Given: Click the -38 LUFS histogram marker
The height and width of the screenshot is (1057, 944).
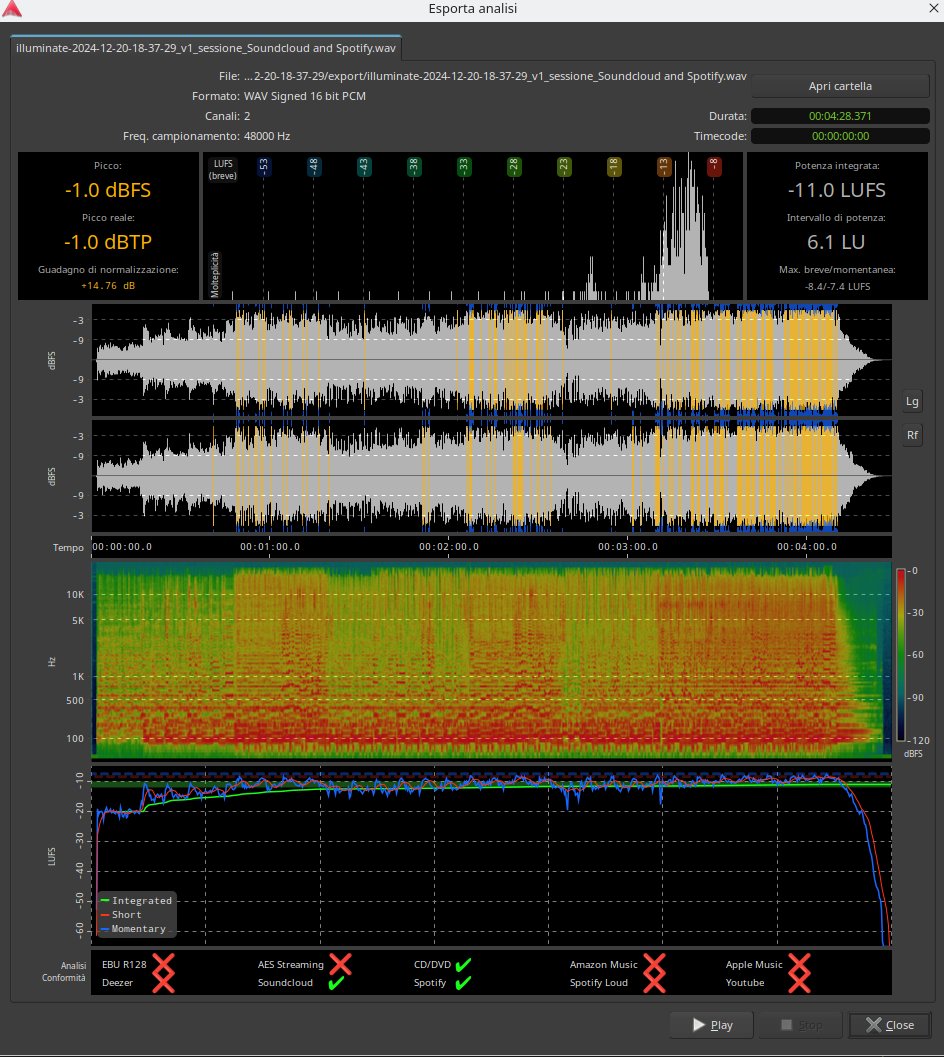Looking at the screenshot, I should coord(413,166).
